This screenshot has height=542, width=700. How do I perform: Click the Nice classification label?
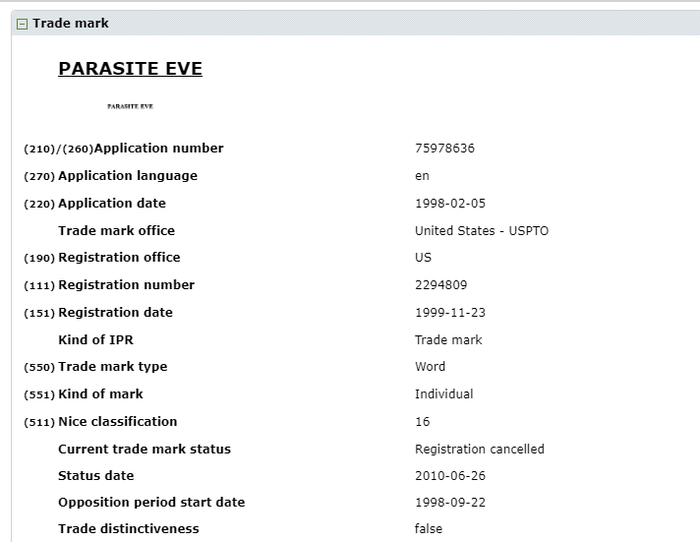pos(118,422)
